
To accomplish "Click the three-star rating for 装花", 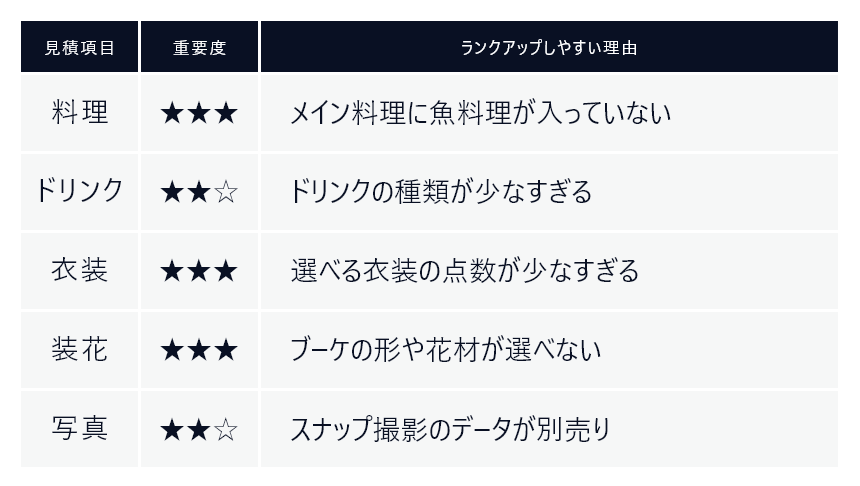I will [199, 350].
